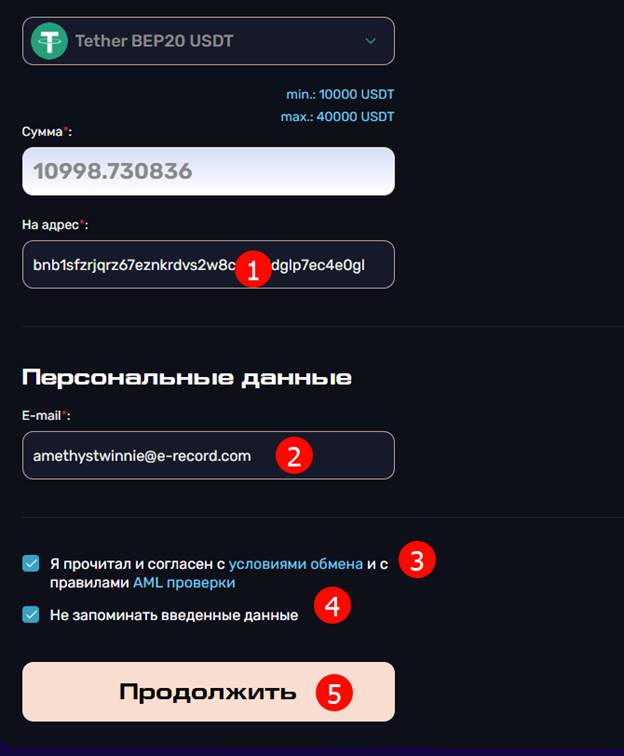624x756 pixels.
Task: Click the Персональные данные section heading
Action: pyautogui.click(x=187, y=377)
